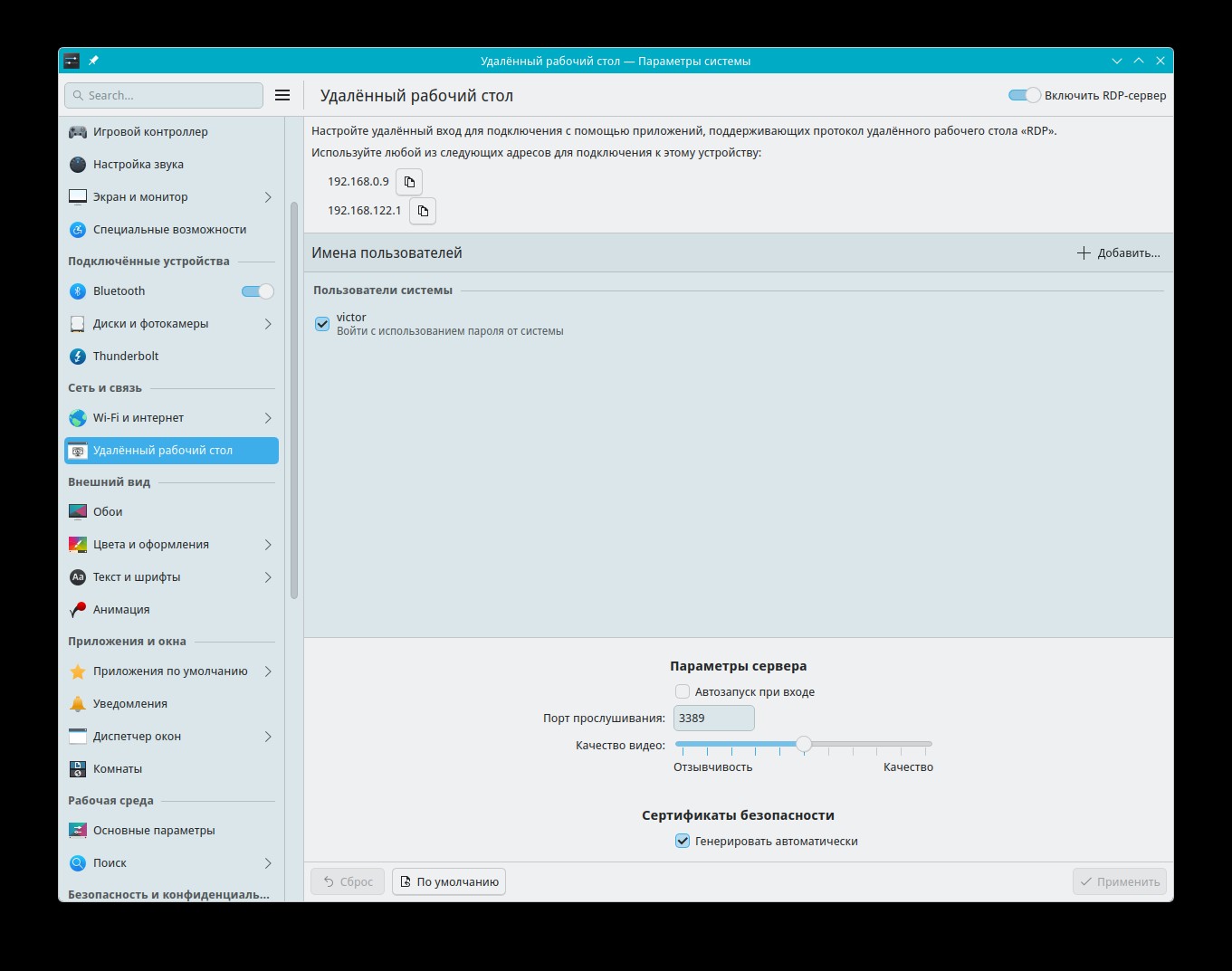Click the Применить button

(x=1120, y=881)
